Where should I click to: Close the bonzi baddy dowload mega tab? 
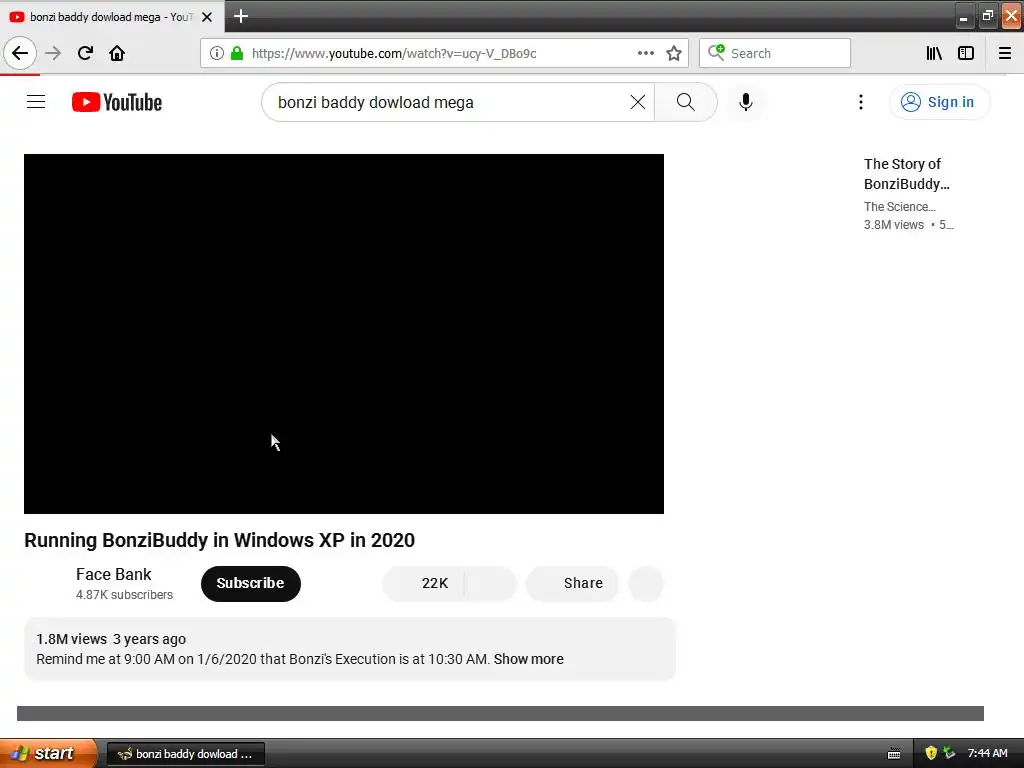[x=207, y=17]
